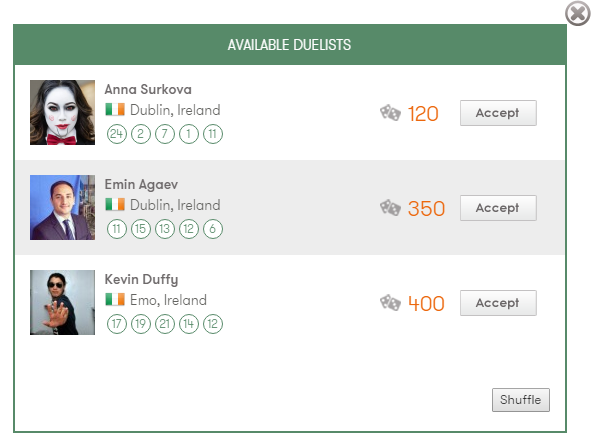Viewport: 591px width, 447px height.
Task: Shuffle the available duelists list
Action: pos(521,400)
